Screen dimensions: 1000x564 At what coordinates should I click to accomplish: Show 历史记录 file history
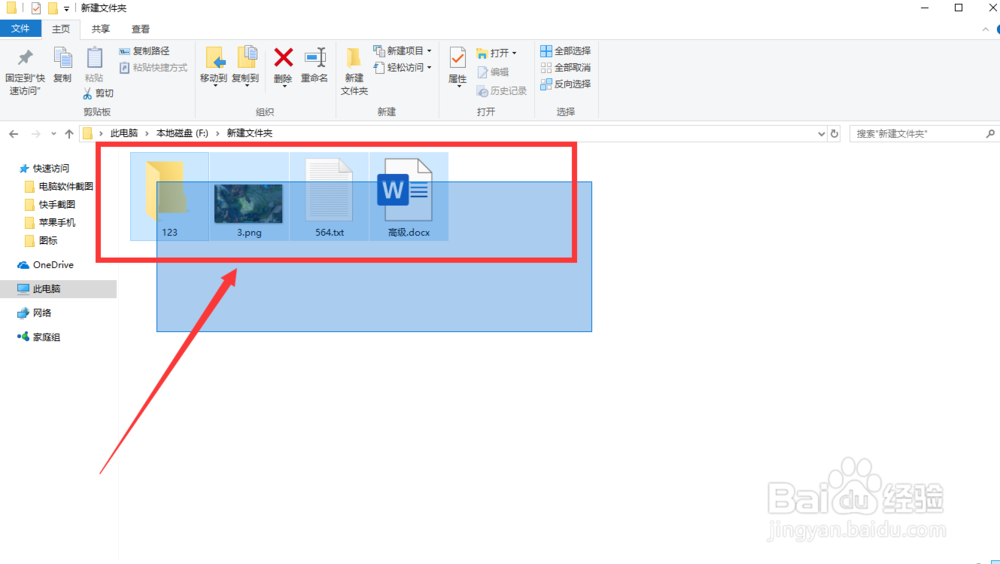[501, 91]
